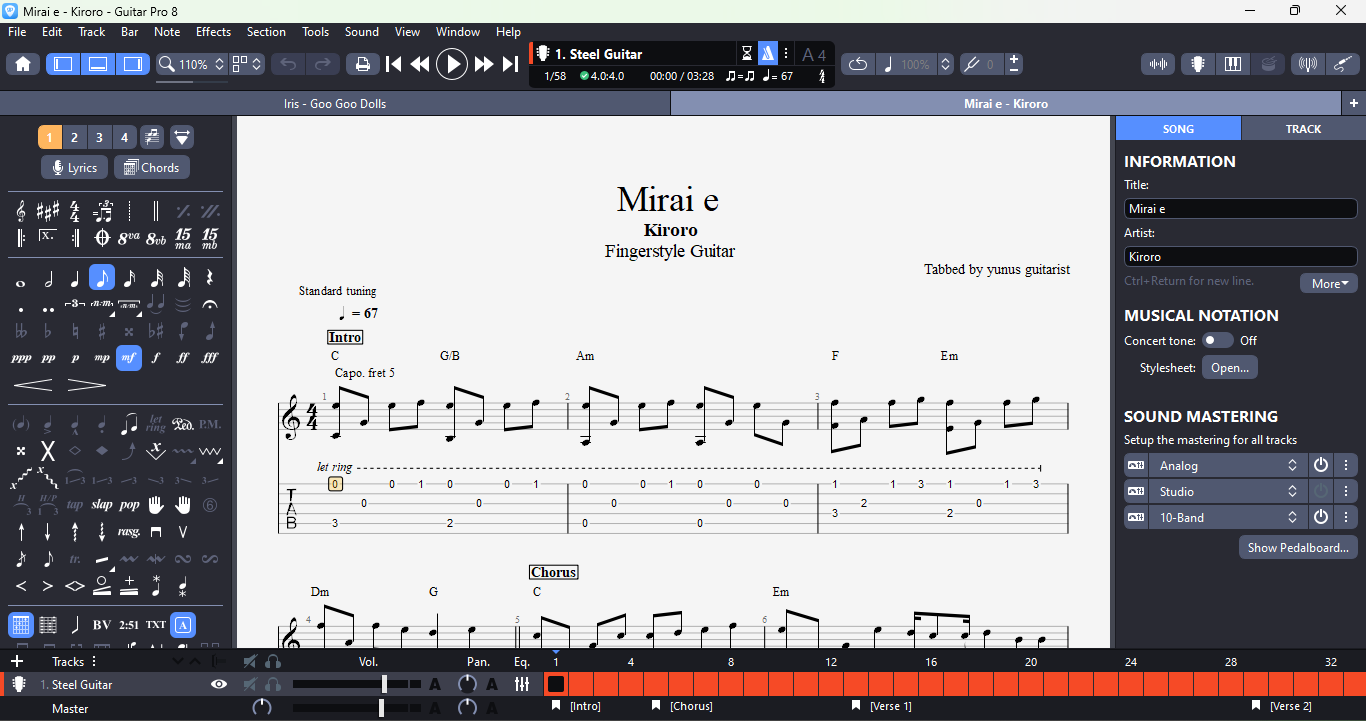Add an 8va octave marking
The width and height of the screenshot is (1366, 721).
[129, 238]
